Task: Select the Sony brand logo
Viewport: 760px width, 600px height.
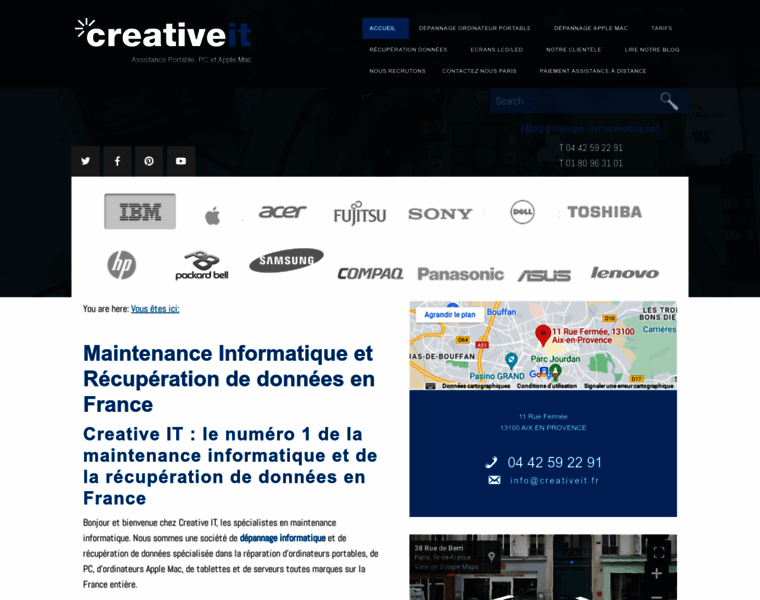Action: point(440,214)
